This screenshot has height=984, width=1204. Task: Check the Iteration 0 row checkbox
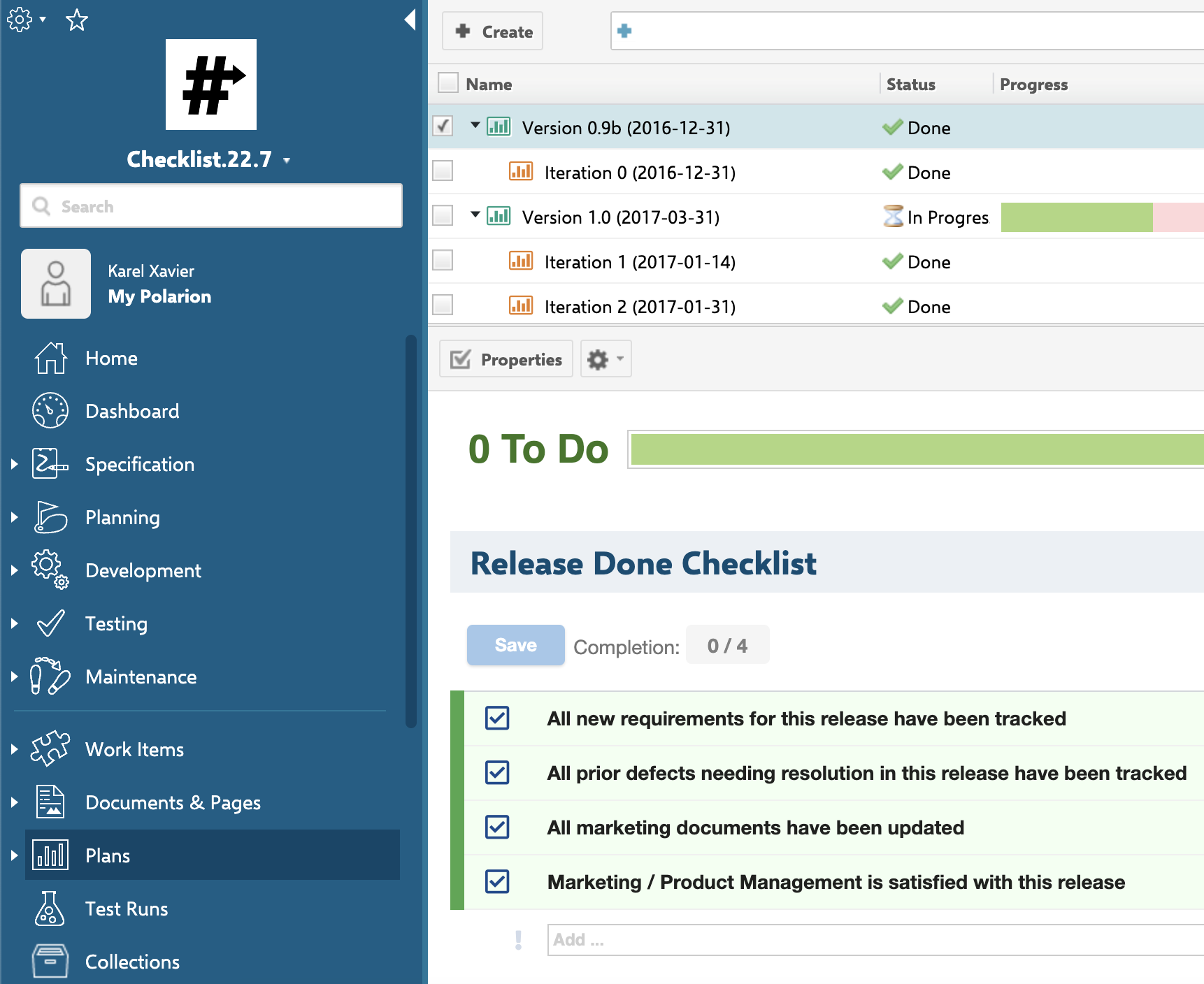click(443, 171)
